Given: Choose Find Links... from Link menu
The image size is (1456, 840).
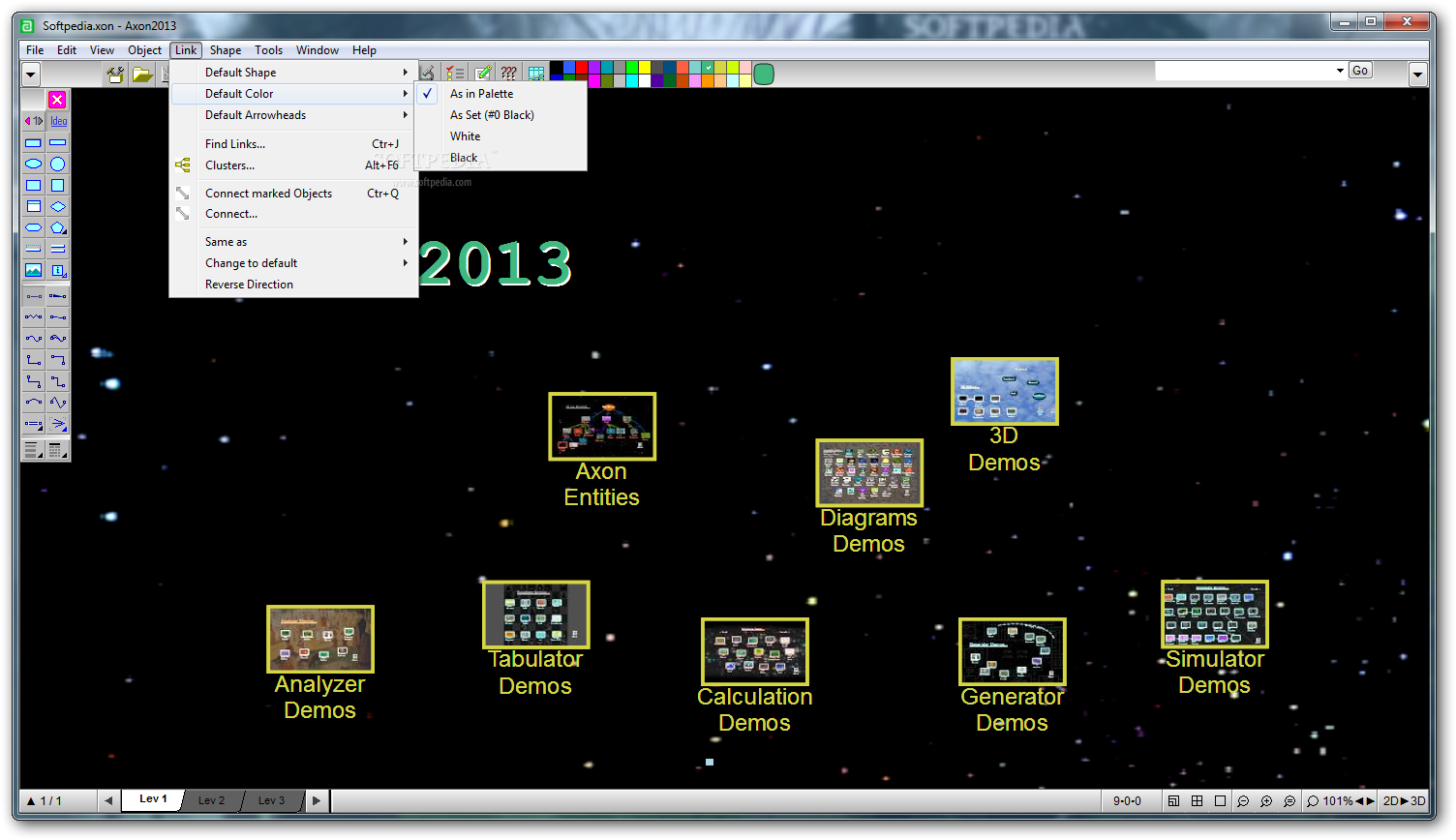Looking at the screenshot, I should [x=294, y=144].
